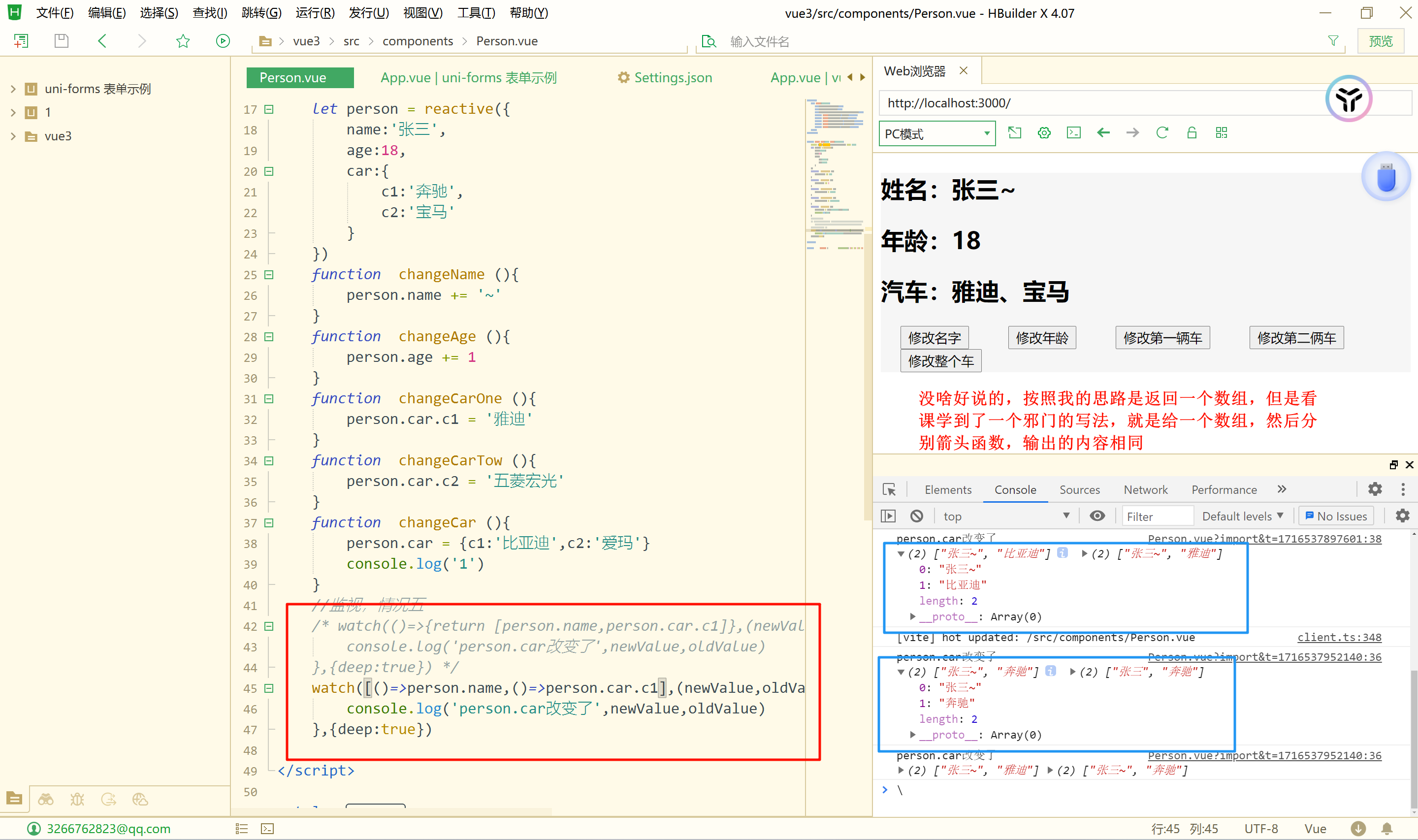Open the 运行(R) menu
Image resolution: width=1418 pixels, height=840 pixels.
(x=315, y=12)
